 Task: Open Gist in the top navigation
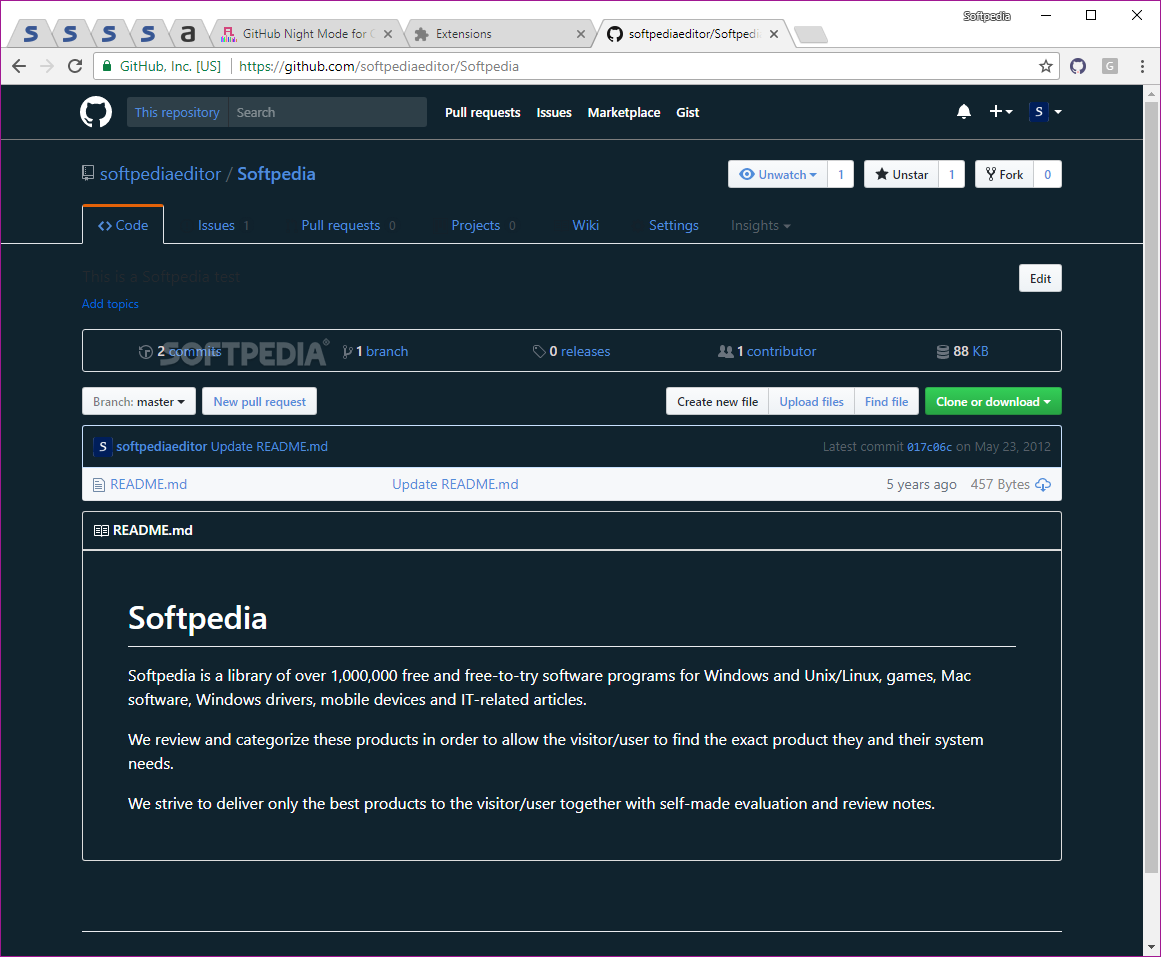(687, 113)
